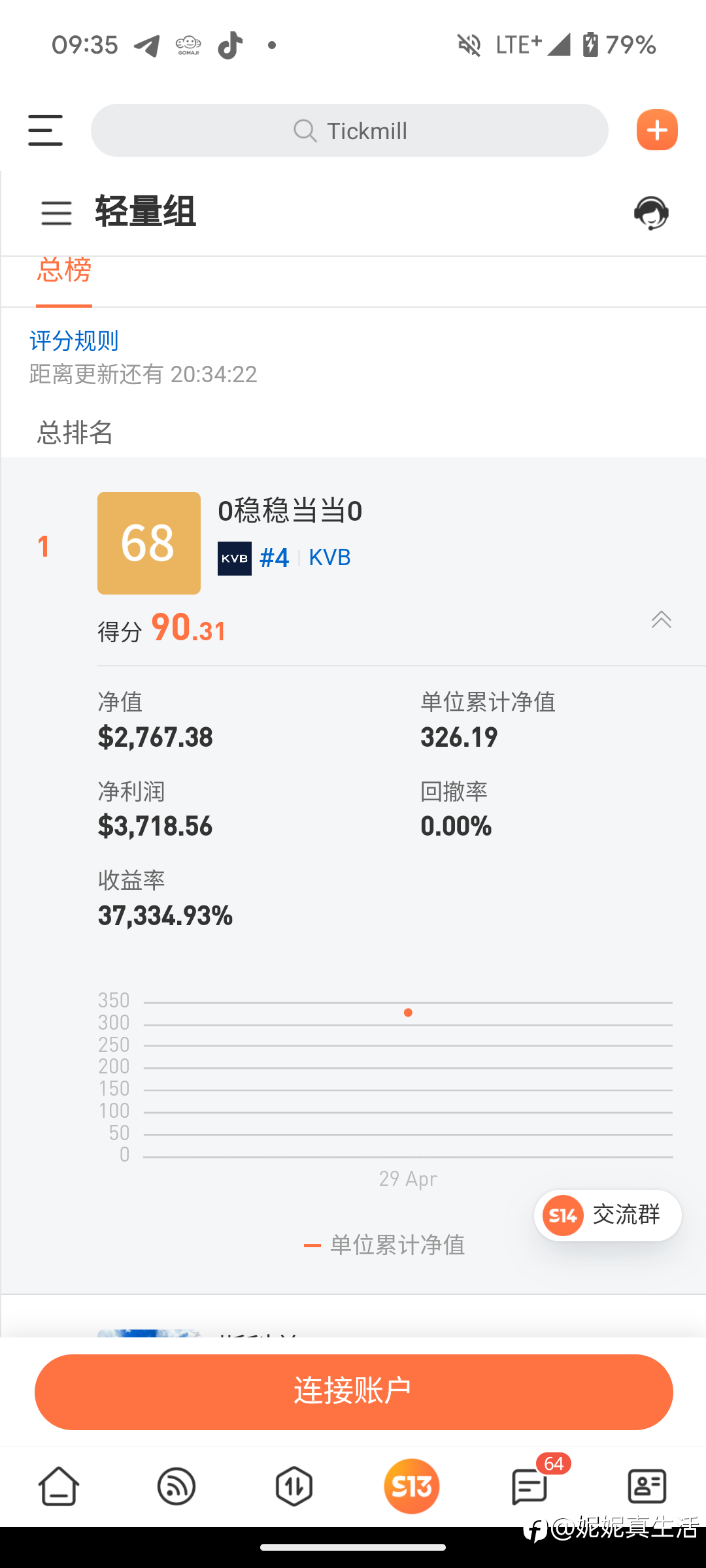Screen dimensions: 706x1568
Task: Tap the orange plus button
Action: click(x=657, y=130)
